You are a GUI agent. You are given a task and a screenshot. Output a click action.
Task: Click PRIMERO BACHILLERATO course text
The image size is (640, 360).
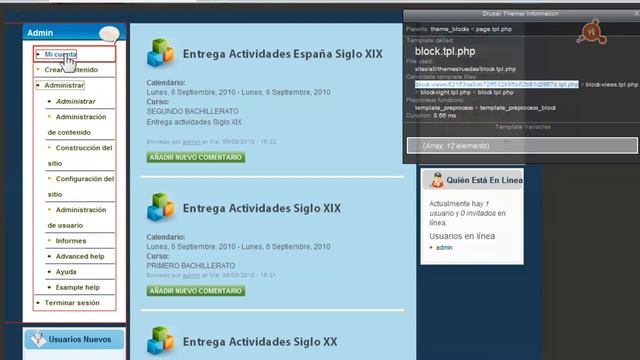click(x=191, y=265)
